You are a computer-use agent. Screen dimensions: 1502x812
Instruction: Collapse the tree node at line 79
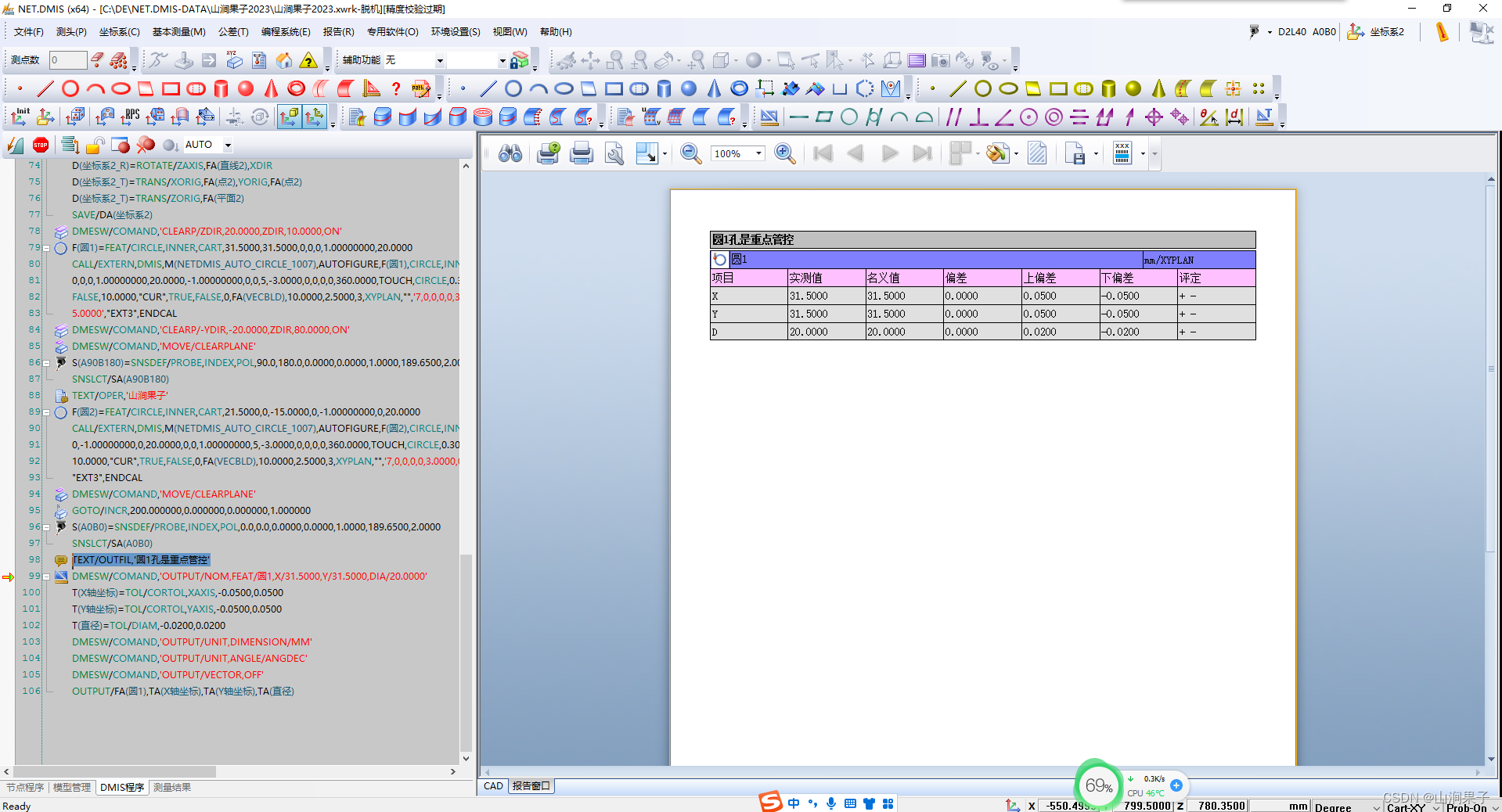pyautogui.click(x=46, y=248)
